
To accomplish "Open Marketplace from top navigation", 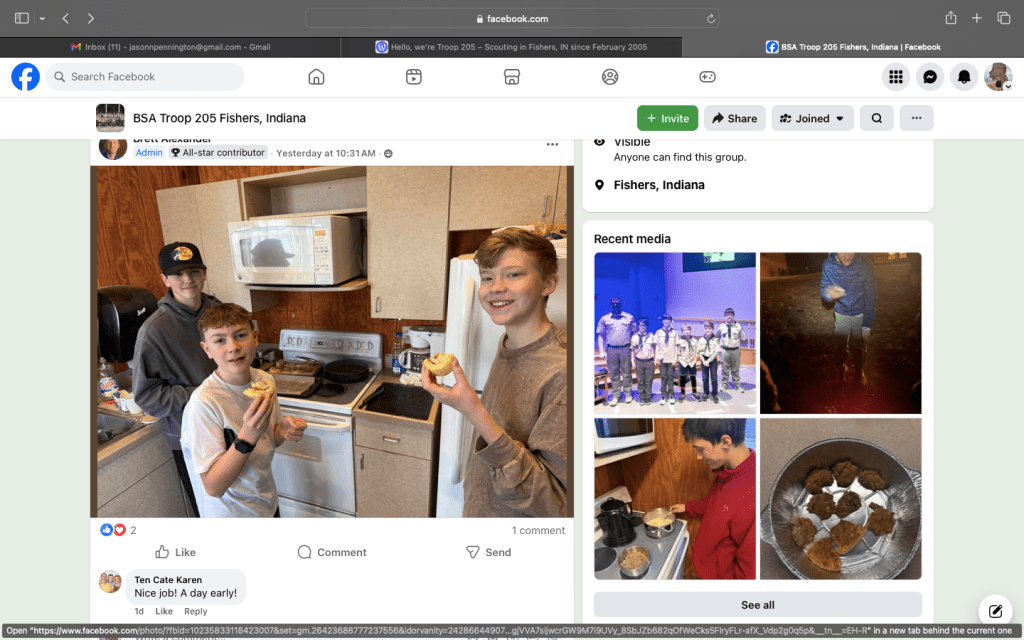I will coord(511,77).
